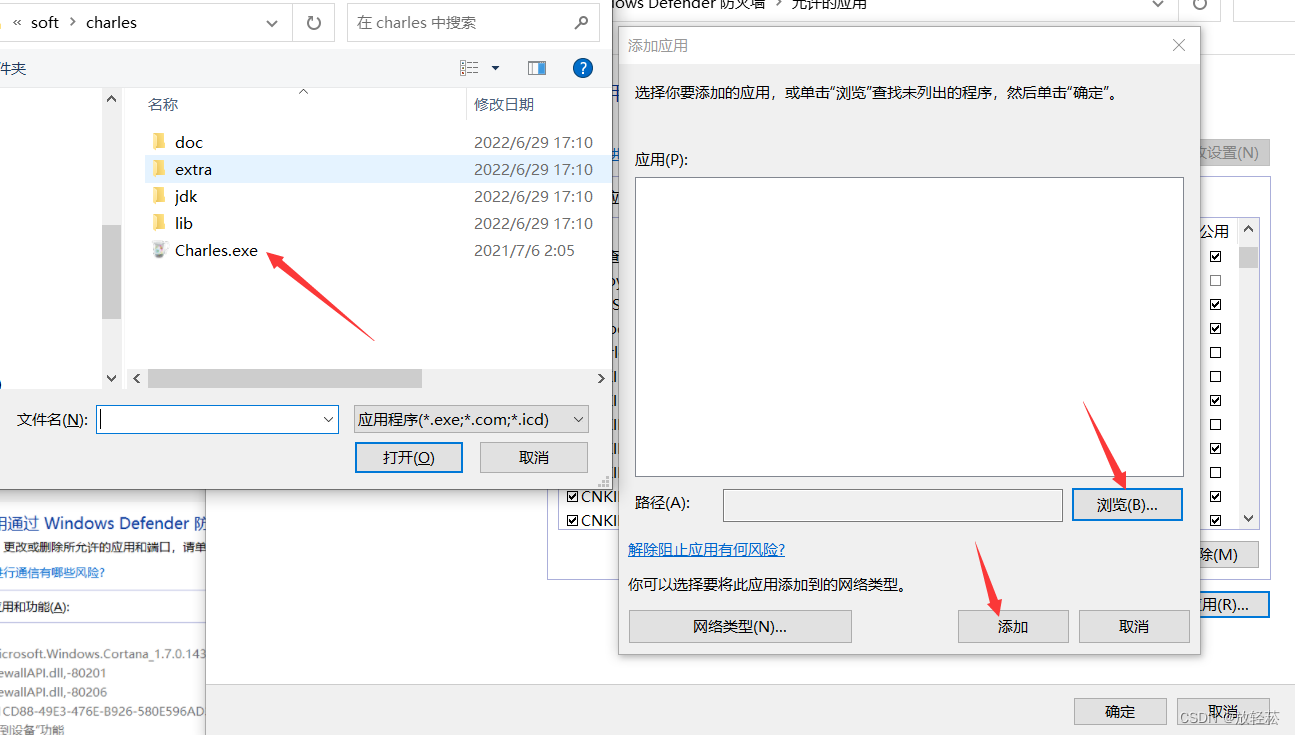Click the 公用 column header
1295x735 pixels.
(x=1214, y=231)
